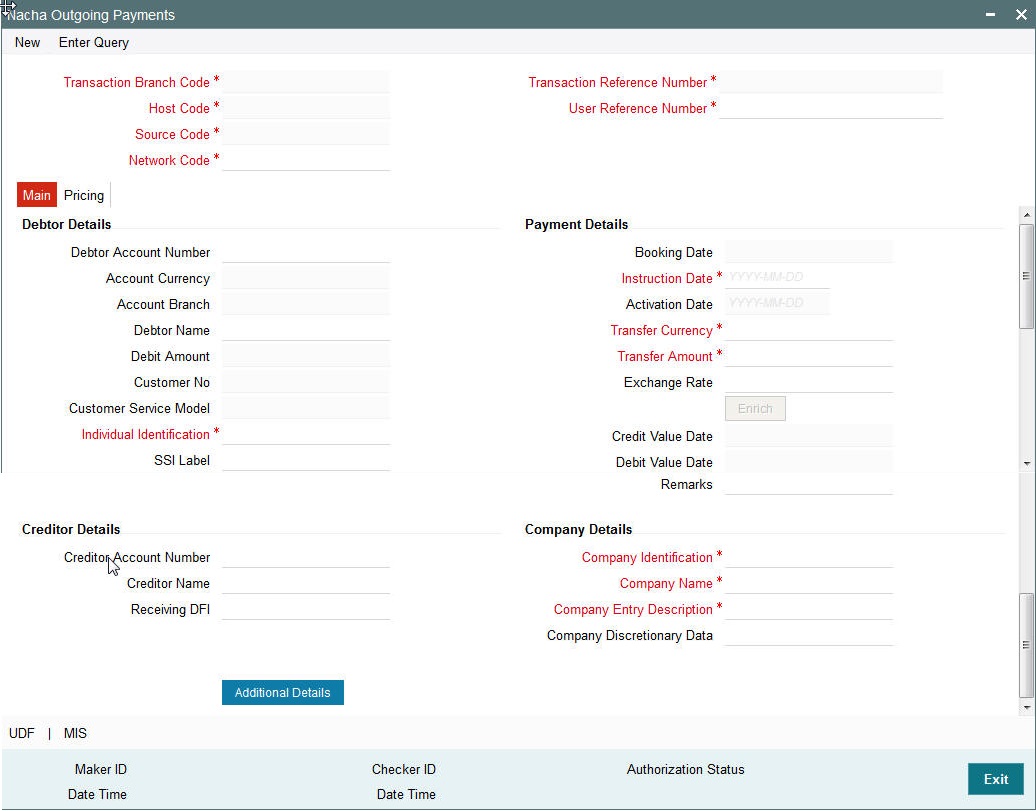
Task: Focus the Individual Identification field
Action: pos(306,434)
